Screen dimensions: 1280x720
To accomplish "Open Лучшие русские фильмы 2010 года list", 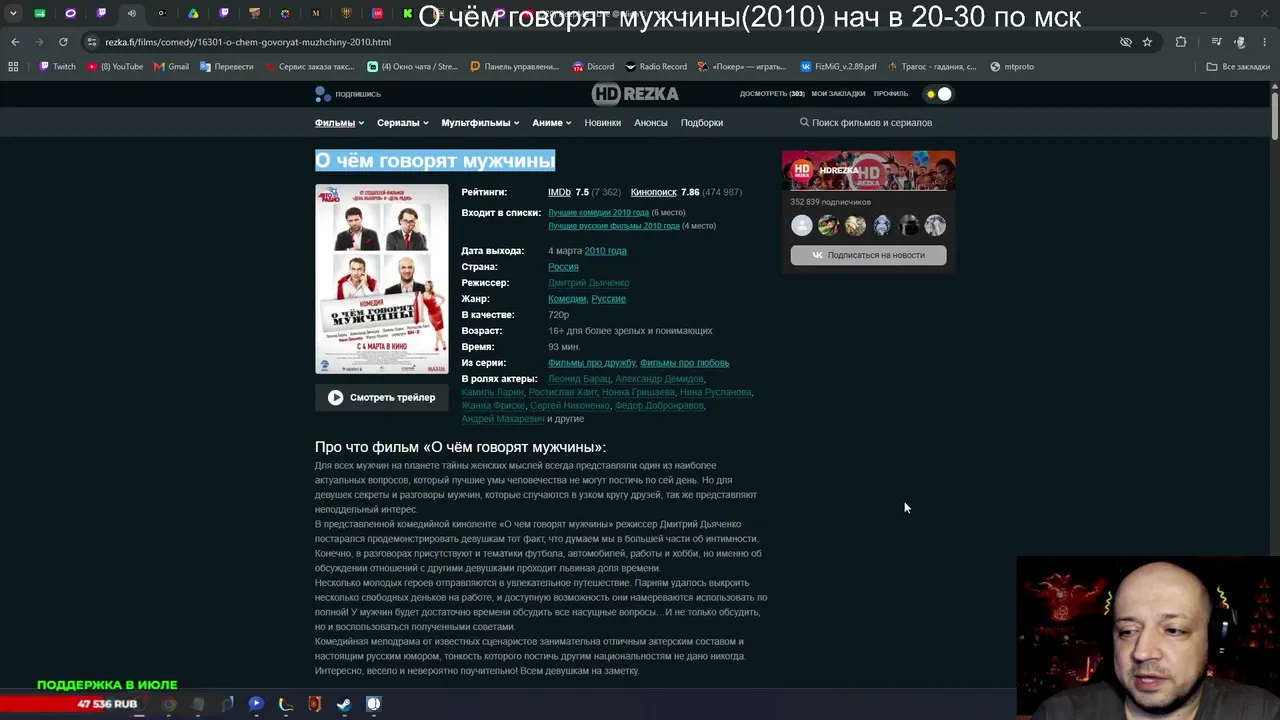I will pos(613,226).
